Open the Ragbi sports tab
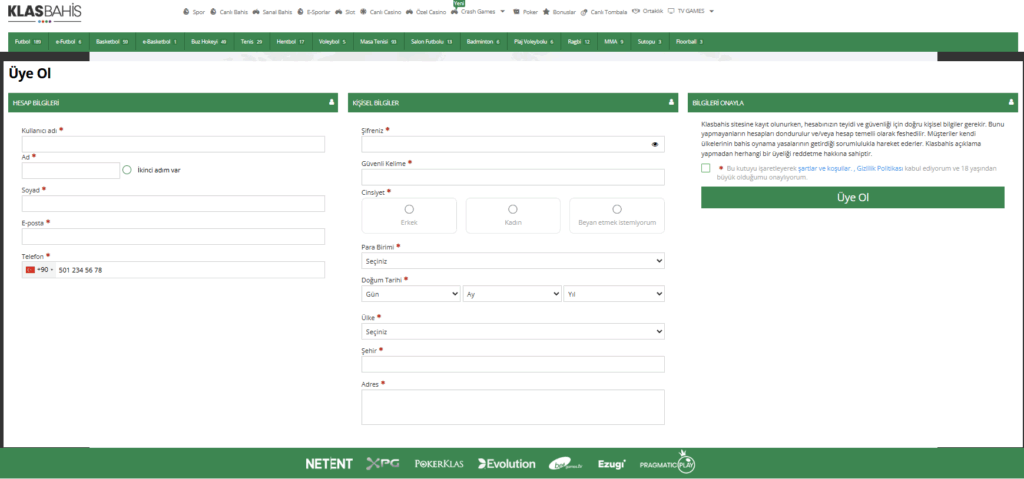The height and width of the screenshot is (479, 1024). click(x=579, y=42)
